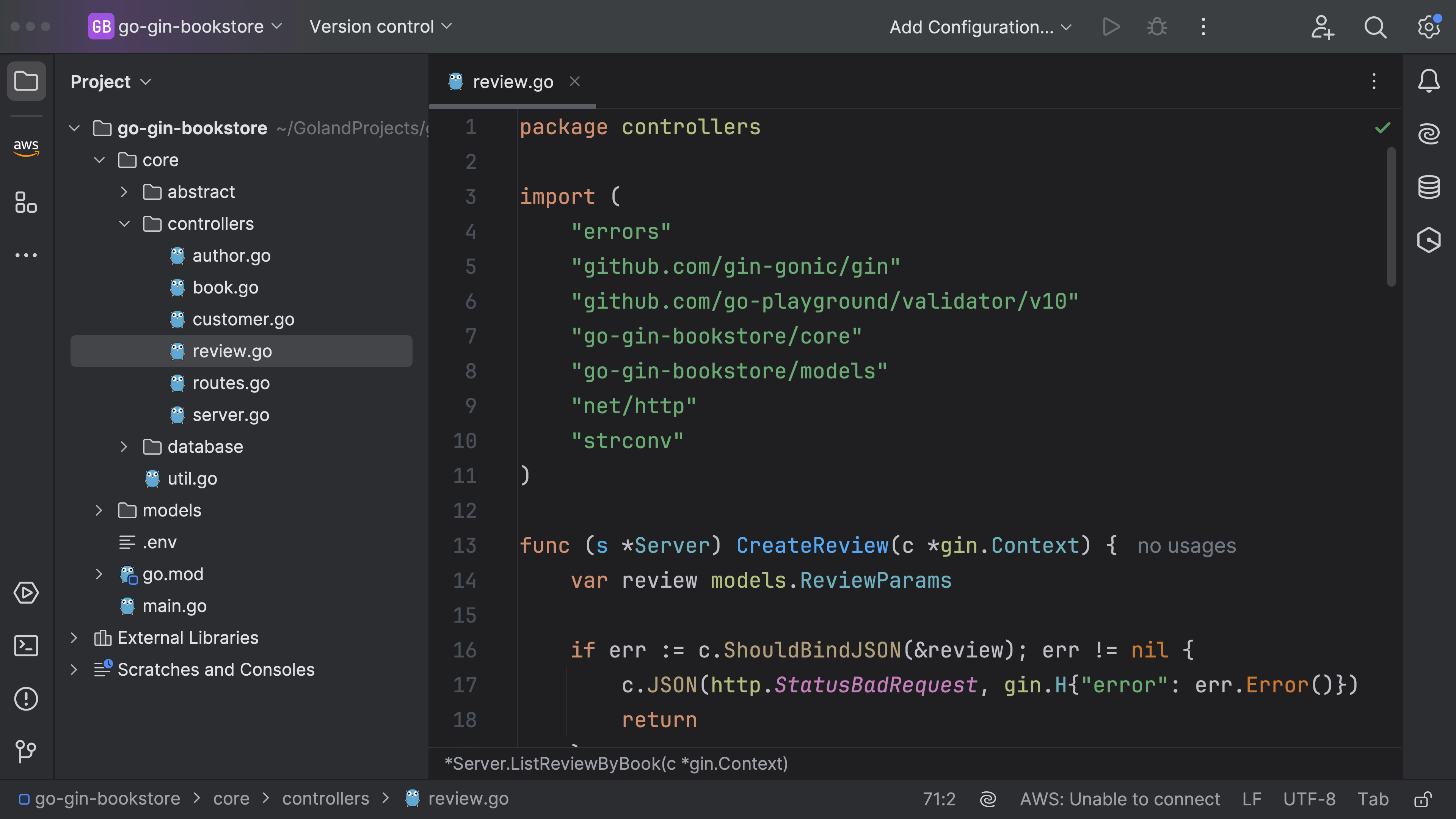Open routes.go in the project tree
The image size is (1456, 819).
pyautogui.click(x=231, y=383)
